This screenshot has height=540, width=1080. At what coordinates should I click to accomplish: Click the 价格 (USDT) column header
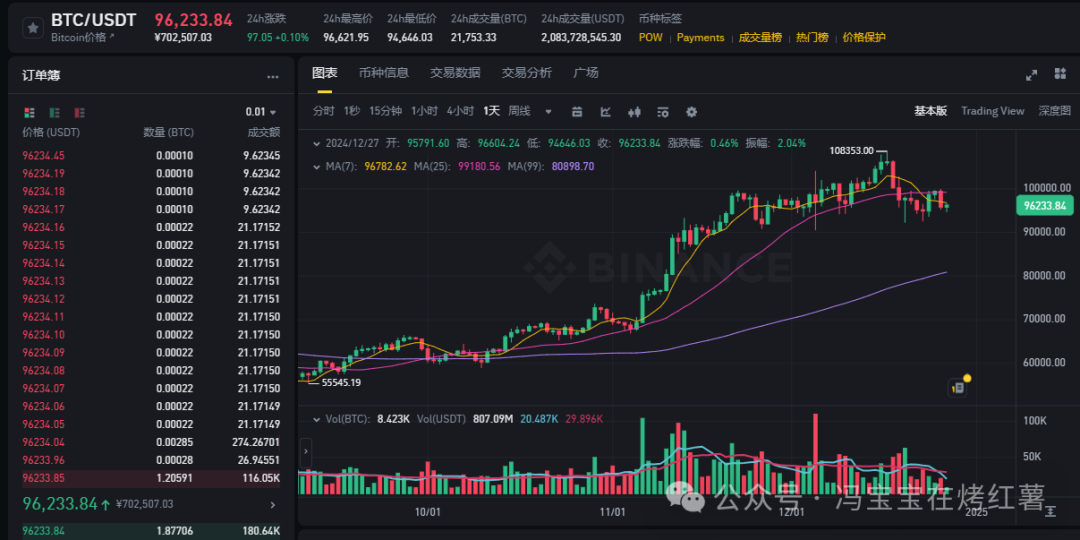click(51, 132)
